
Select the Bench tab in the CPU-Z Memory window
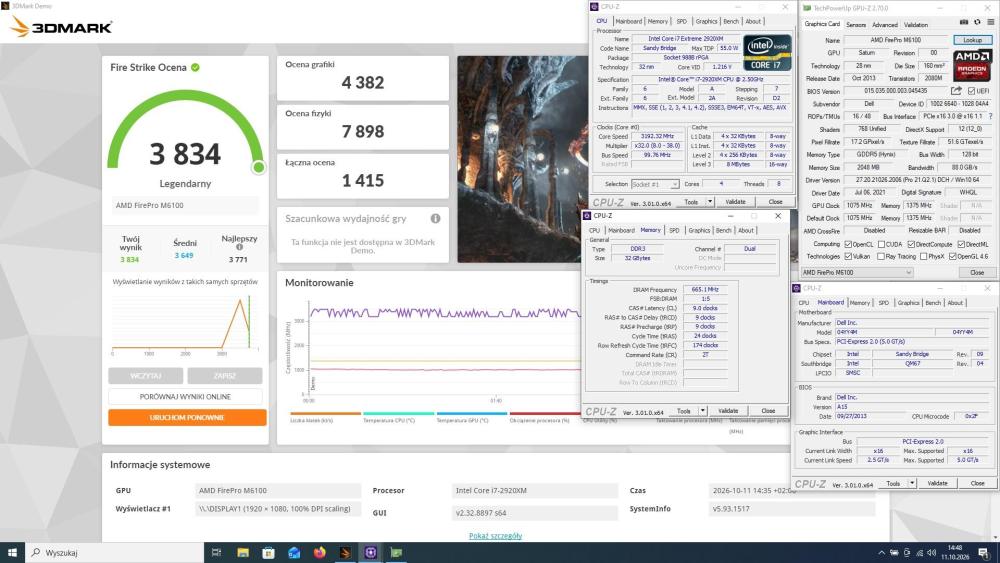pyautogui.click(x=724, y=230)
